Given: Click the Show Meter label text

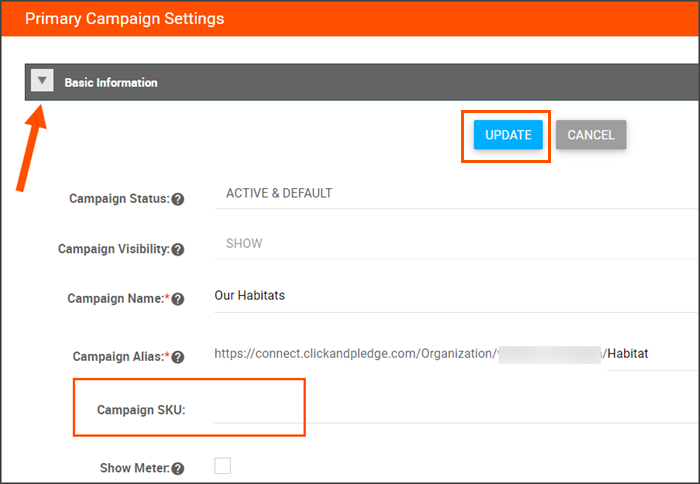Looking at the screenshot, I should (134, 468).
